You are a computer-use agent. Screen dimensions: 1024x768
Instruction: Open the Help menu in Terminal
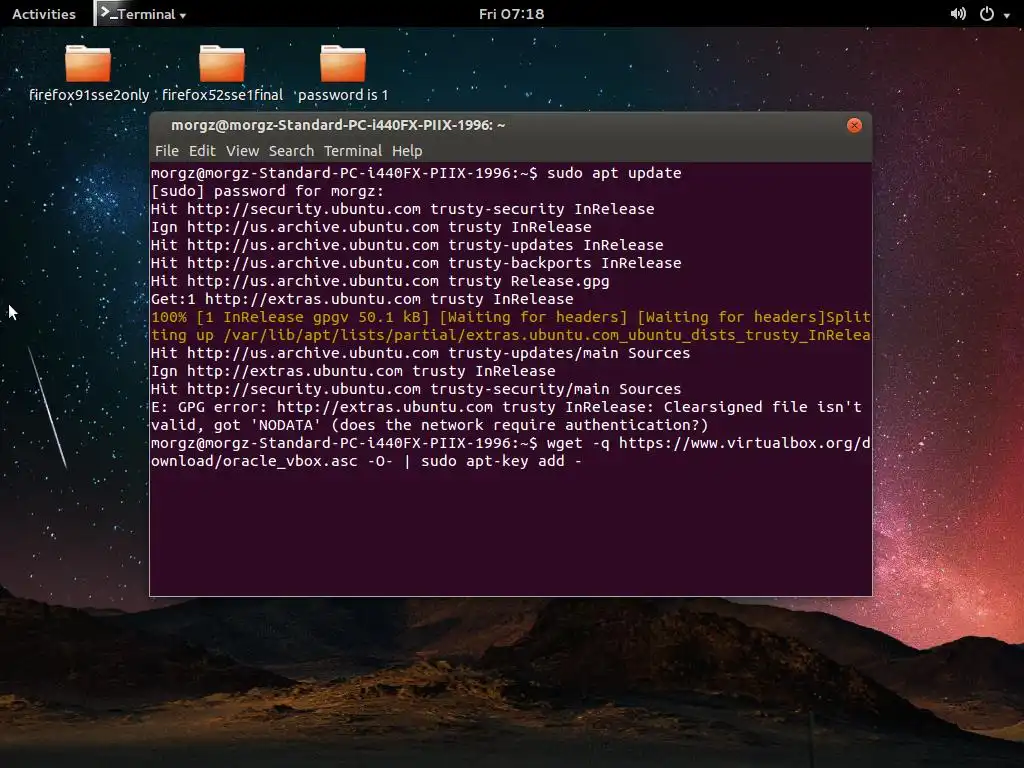point(407,151)
